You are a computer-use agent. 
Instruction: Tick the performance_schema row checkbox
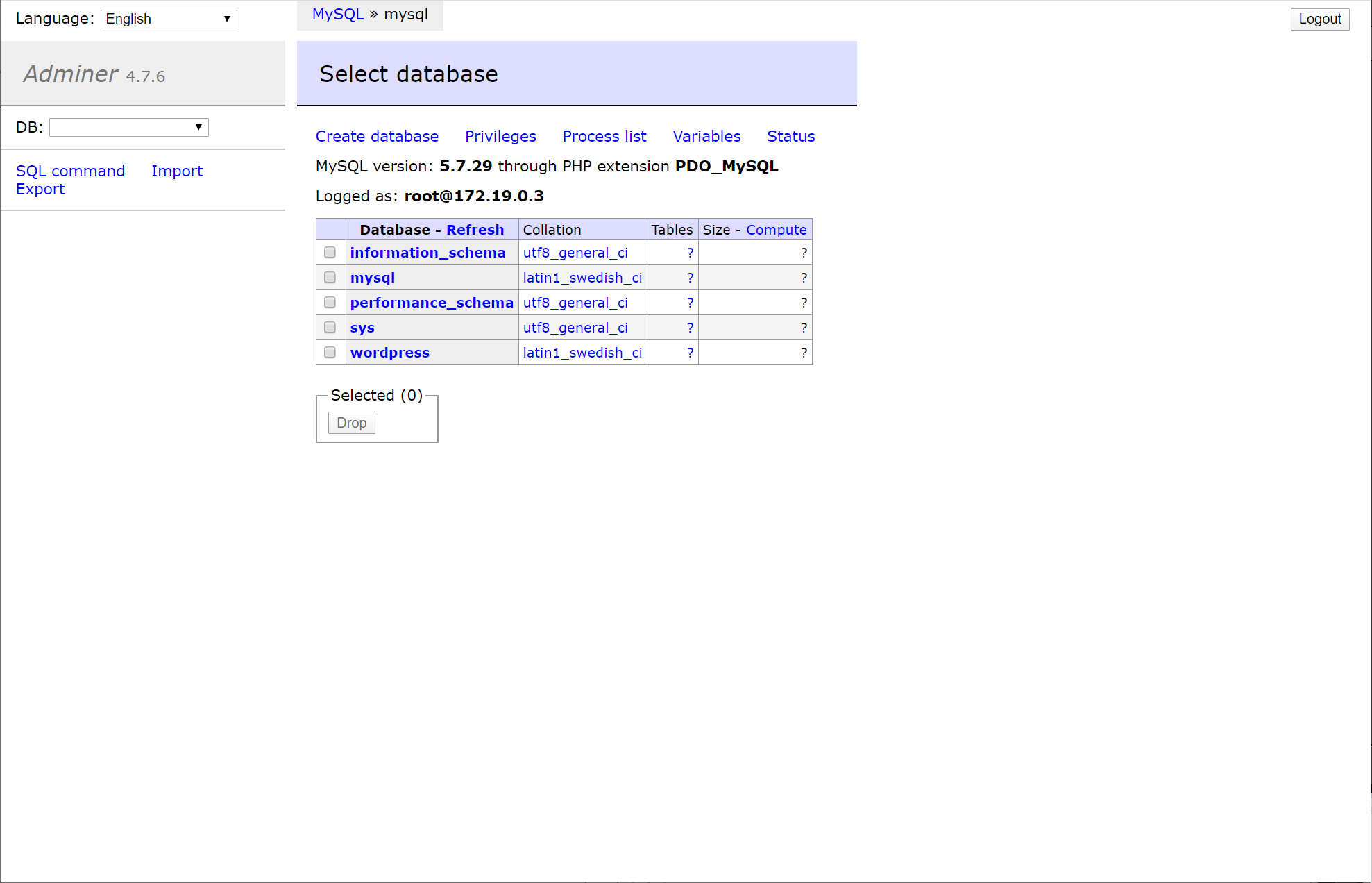click(x=330, y=303)
